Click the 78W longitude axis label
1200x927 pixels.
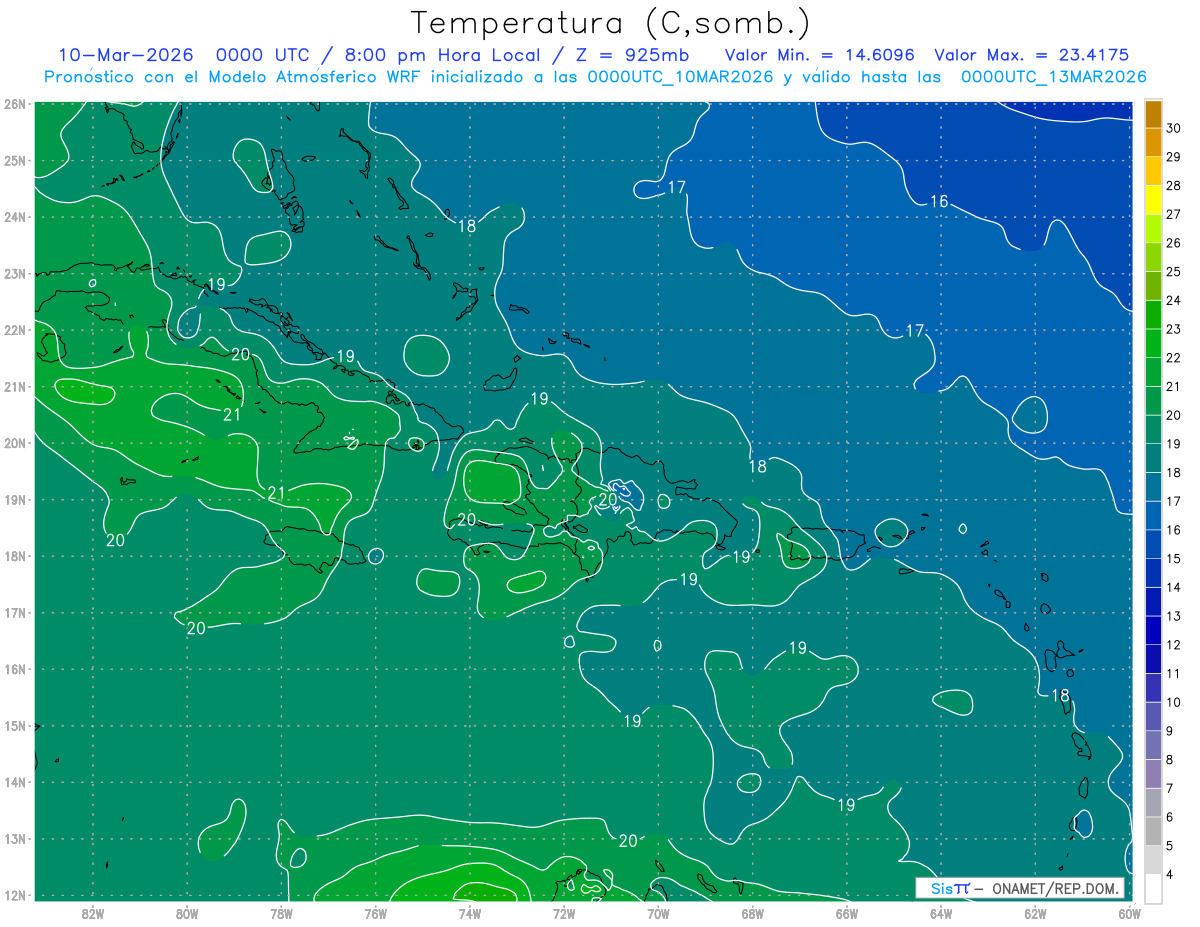pyautogui.click(x=281, y=912)
